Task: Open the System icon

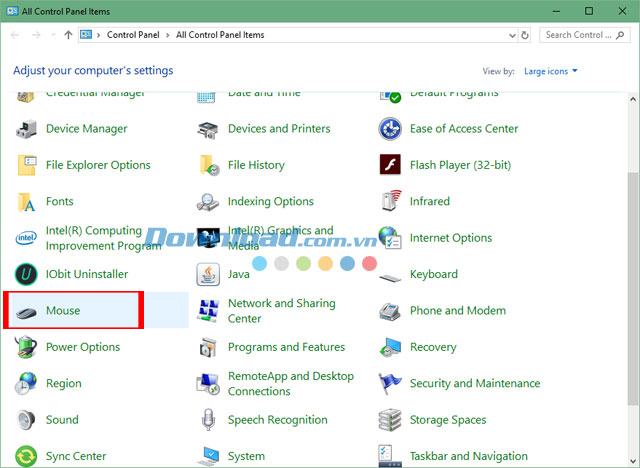Action: pyautogui.click(x=209, y=456)
